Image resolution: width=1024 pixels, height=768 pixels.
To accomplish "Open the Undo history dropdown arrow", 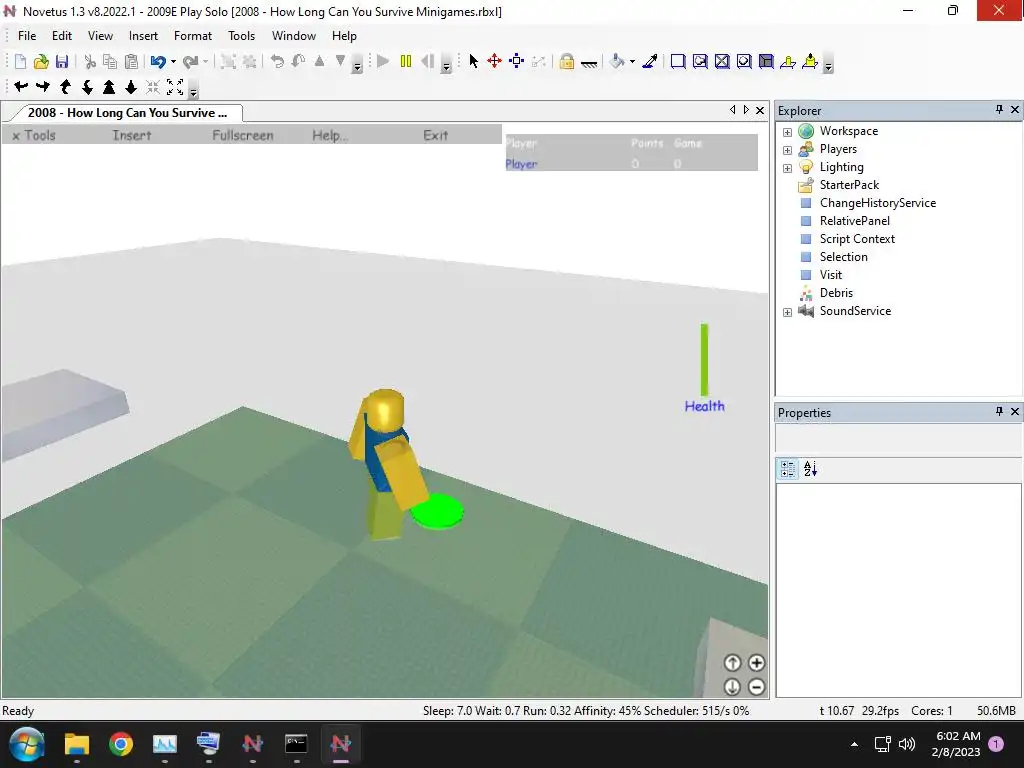I will 173,61.
